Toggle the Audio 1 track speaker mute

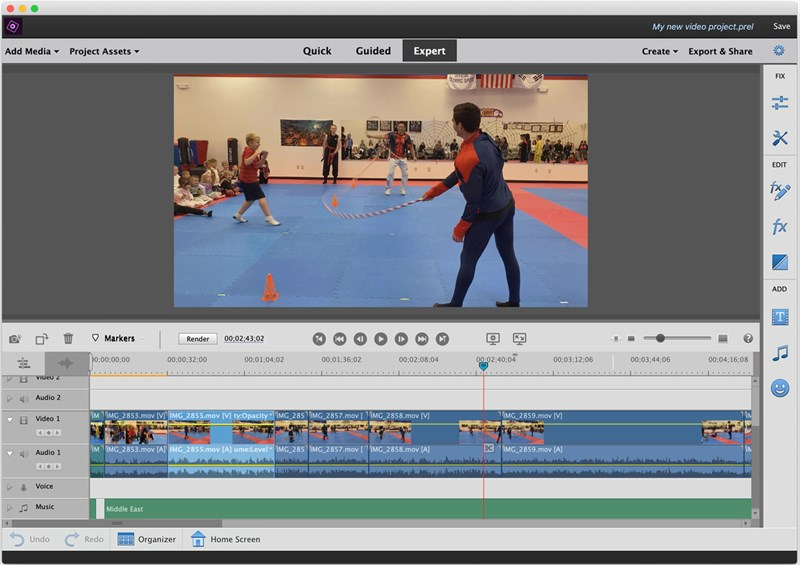(x=24, y=453)
